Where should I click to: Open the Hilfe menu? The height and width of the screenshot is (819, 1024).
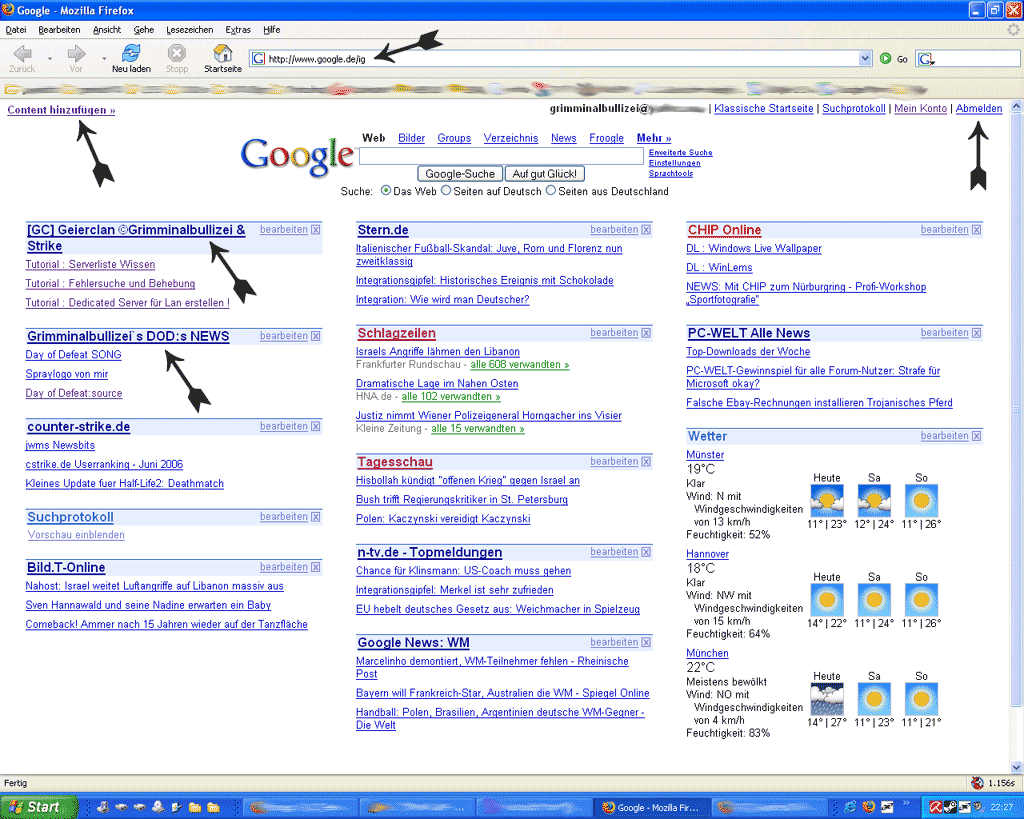coord(272,30)
